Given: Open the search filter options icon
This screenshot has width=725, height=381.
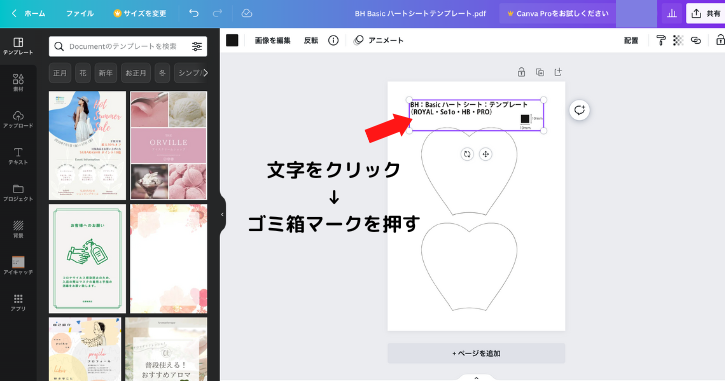Looking at the screenshot, I should (x=197, y=46).
